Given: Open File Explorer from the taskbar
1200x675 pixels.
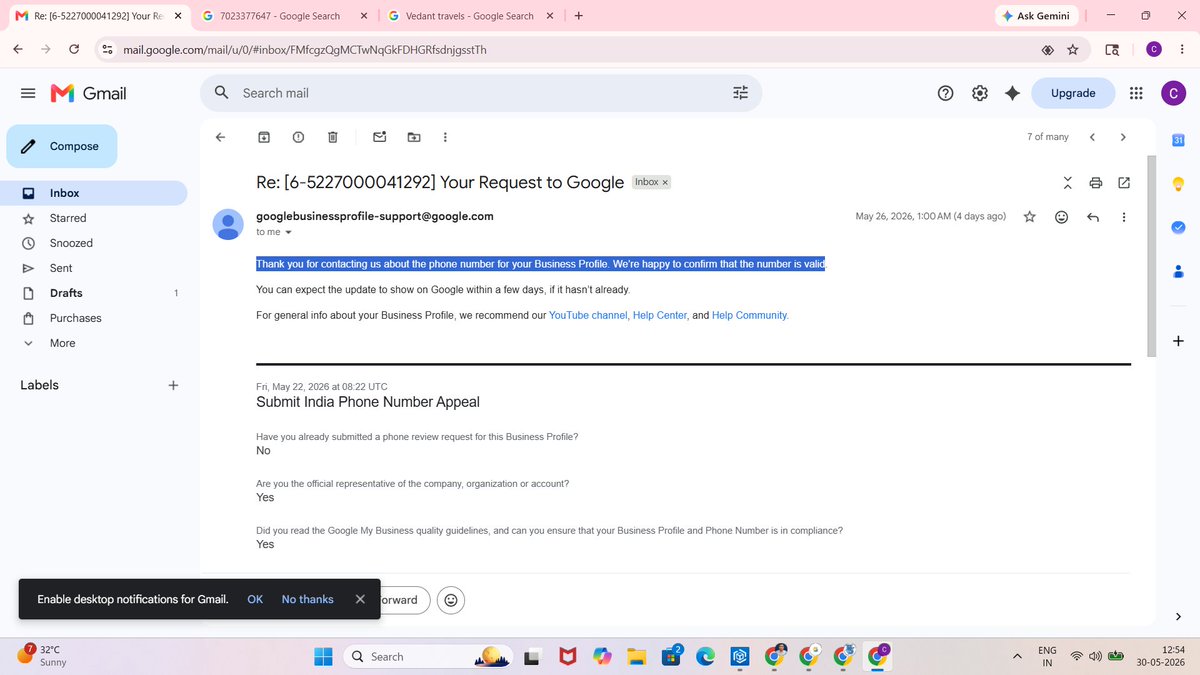Looking at the screenshot, I should 638,656.
